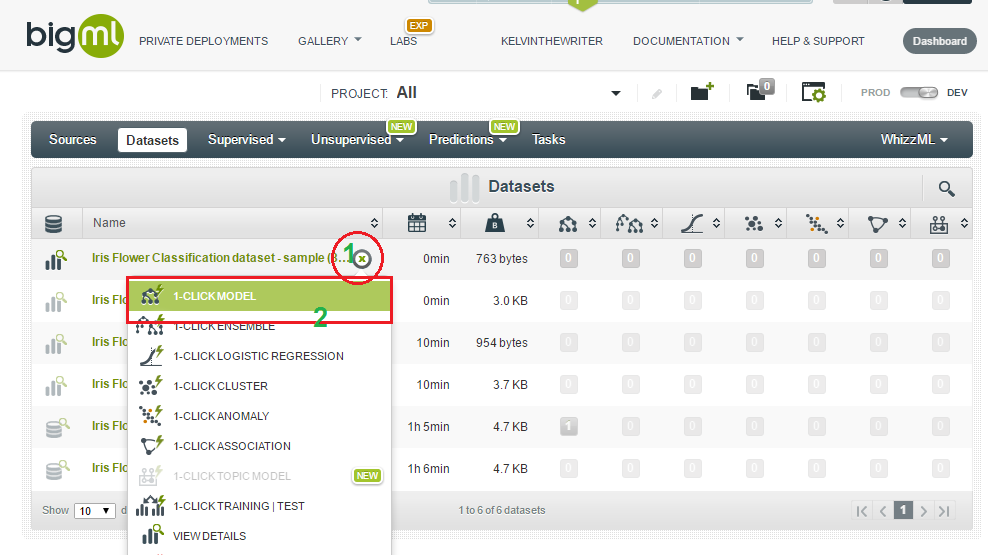Expand the Predictions dropdown tab

click(468, 140)
